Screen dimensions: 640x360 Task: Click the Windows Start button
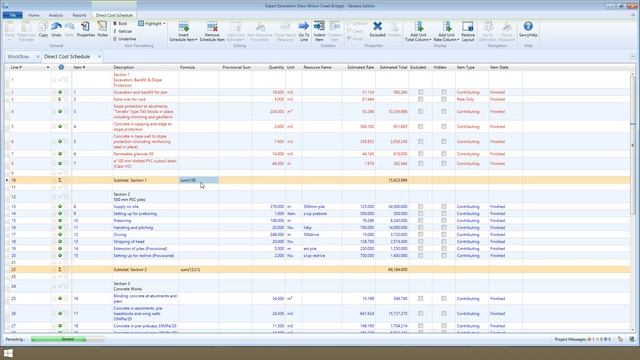8,353
